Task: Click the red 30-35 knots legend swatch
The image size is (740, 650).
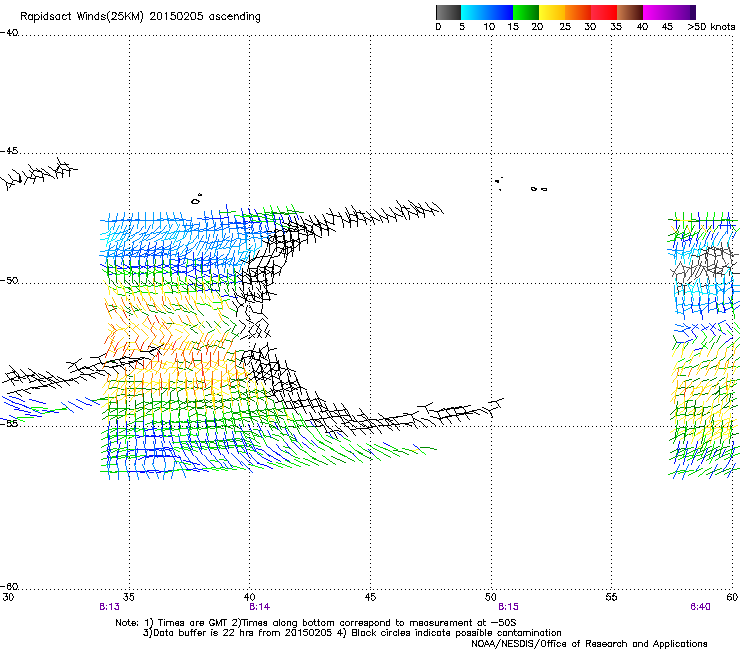Action: (x=604, y=12)
